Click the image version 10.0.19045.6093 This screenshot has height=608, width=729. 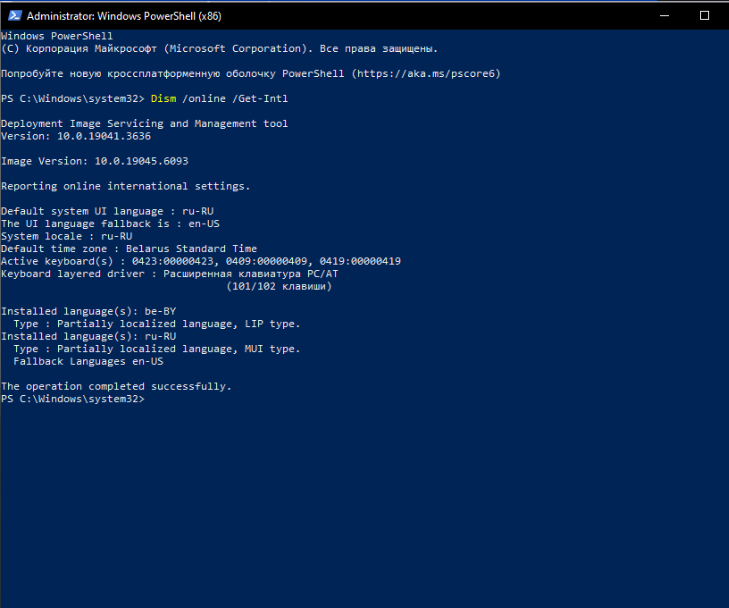point(141,161)
